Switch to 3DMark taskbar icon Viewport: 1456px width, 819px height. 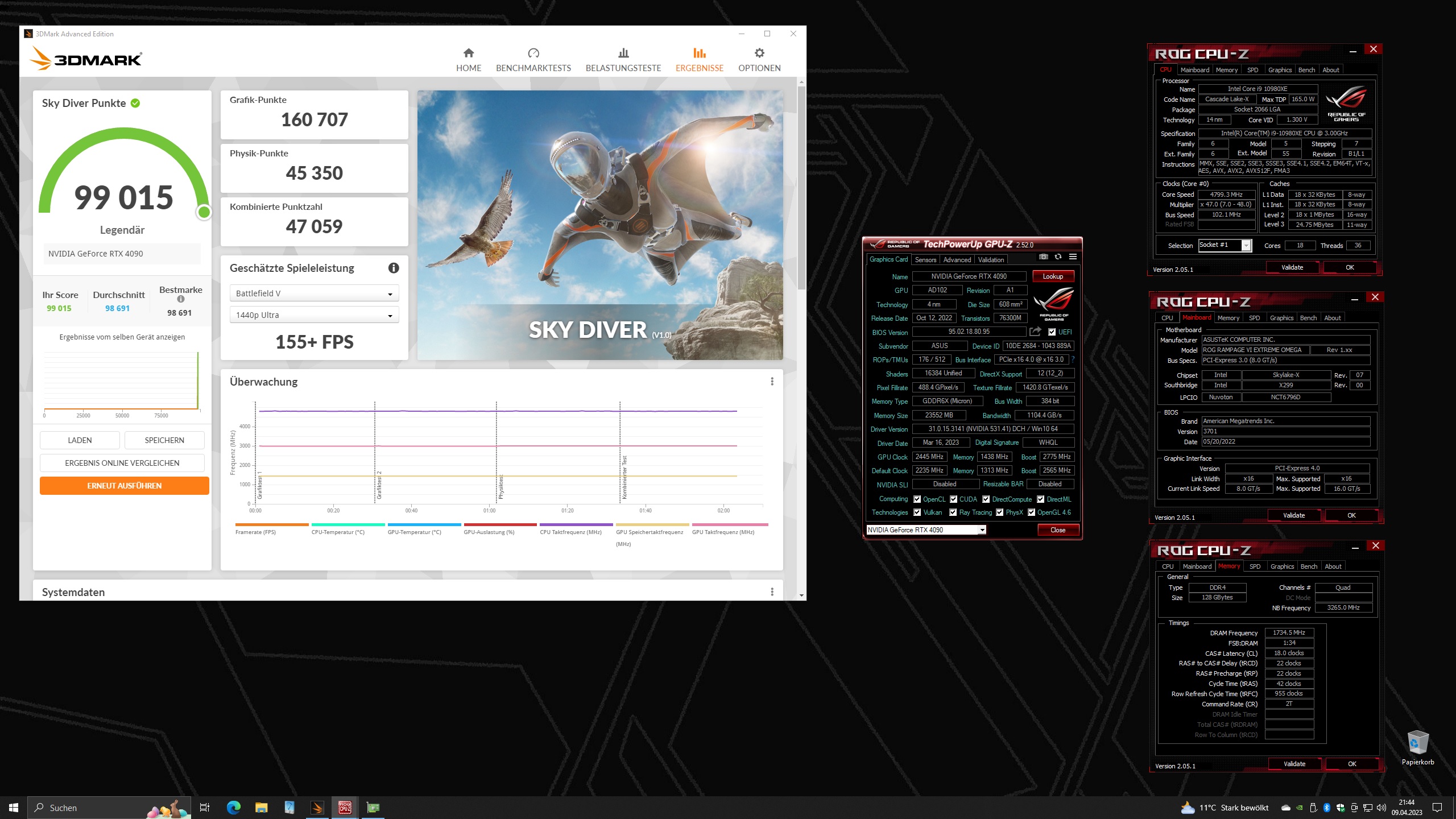click(317, 808)
